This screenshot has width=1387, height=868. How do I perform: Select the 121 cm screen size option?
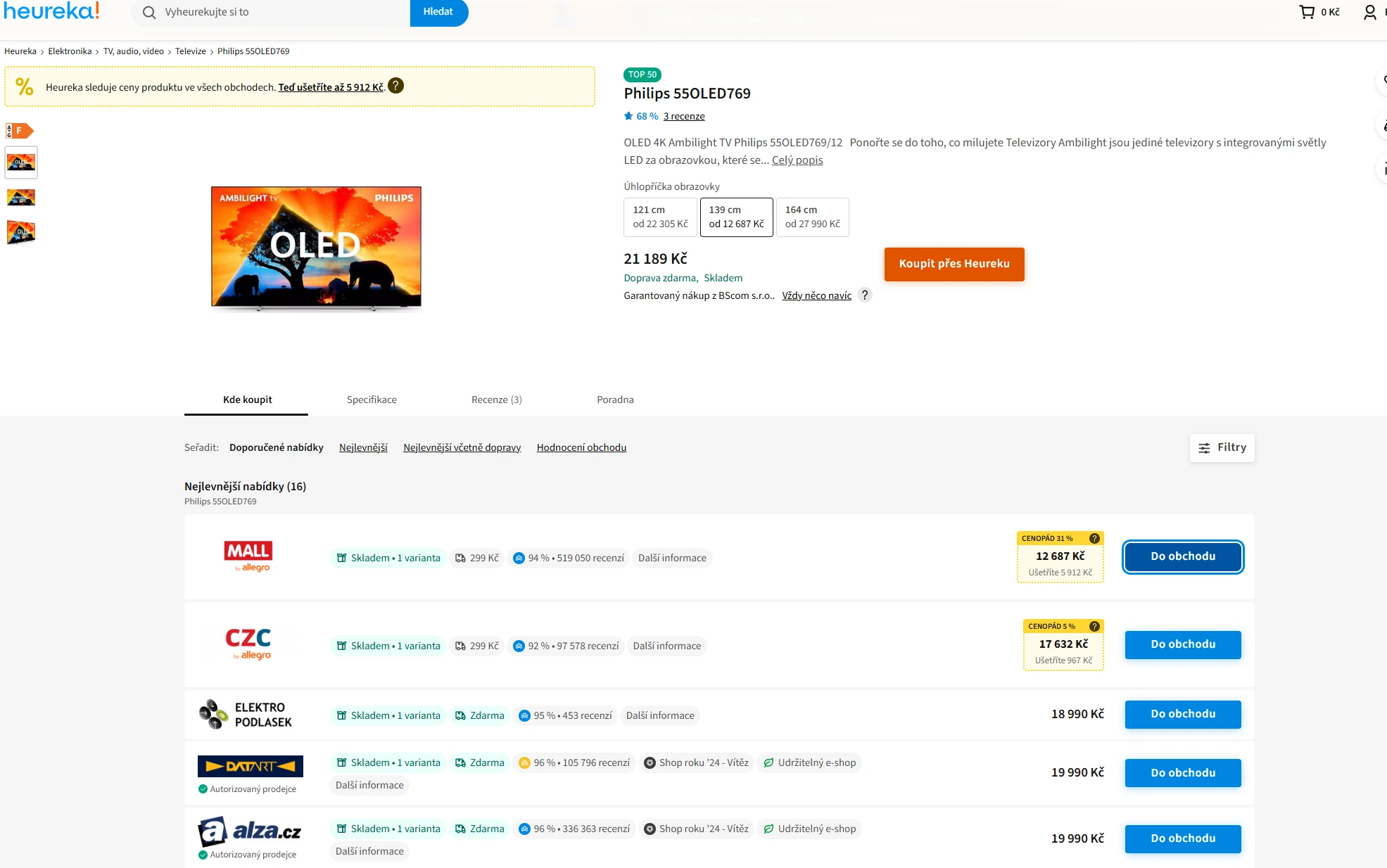660,217
